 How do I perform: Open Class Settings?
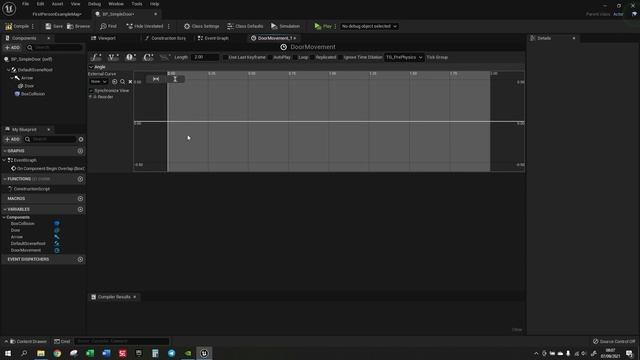pos(202,26)
